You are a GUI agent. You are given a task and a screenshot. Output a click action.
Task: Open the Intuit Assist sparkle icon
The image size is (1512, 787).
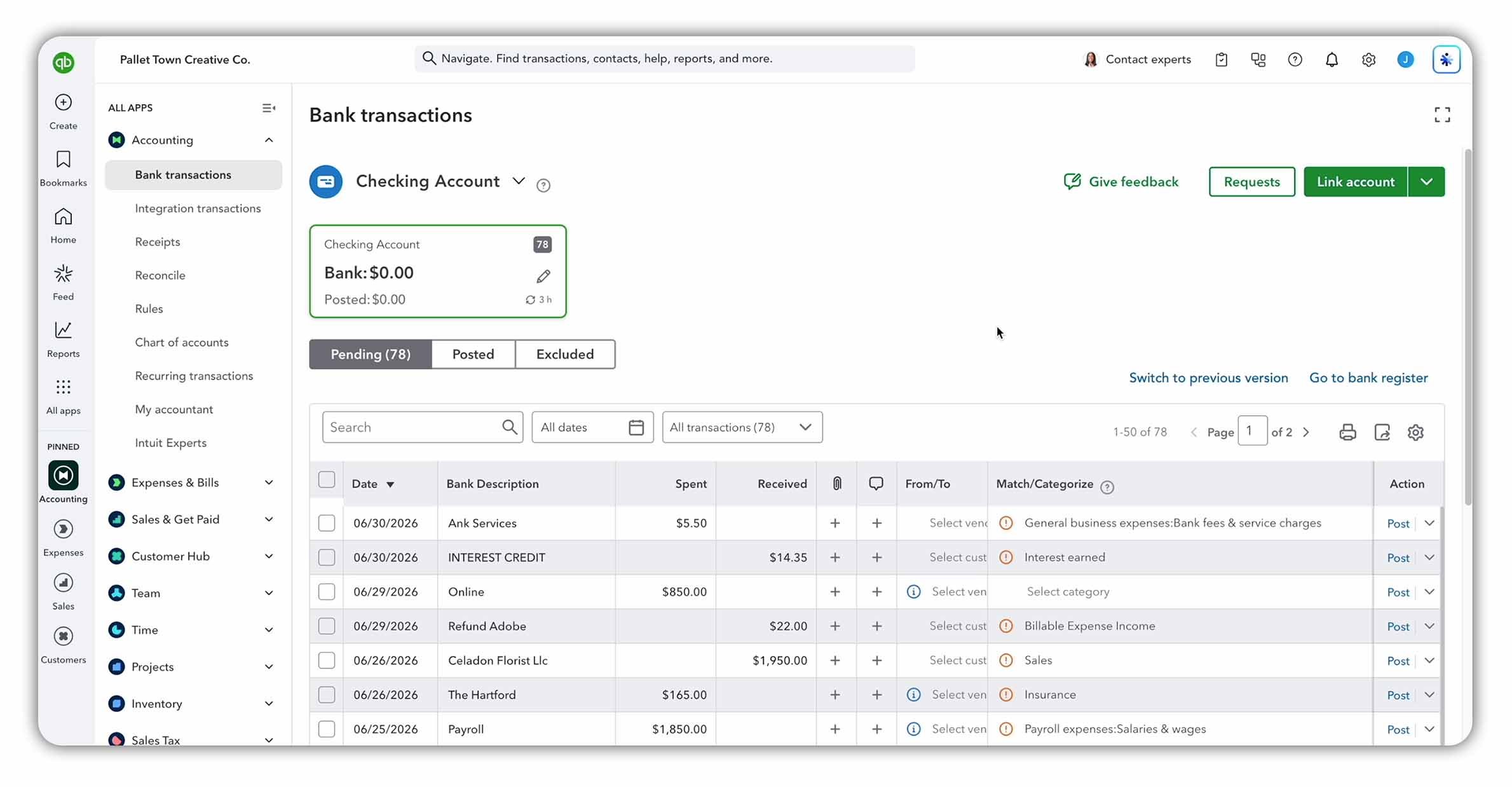[x=1446, y=60]
